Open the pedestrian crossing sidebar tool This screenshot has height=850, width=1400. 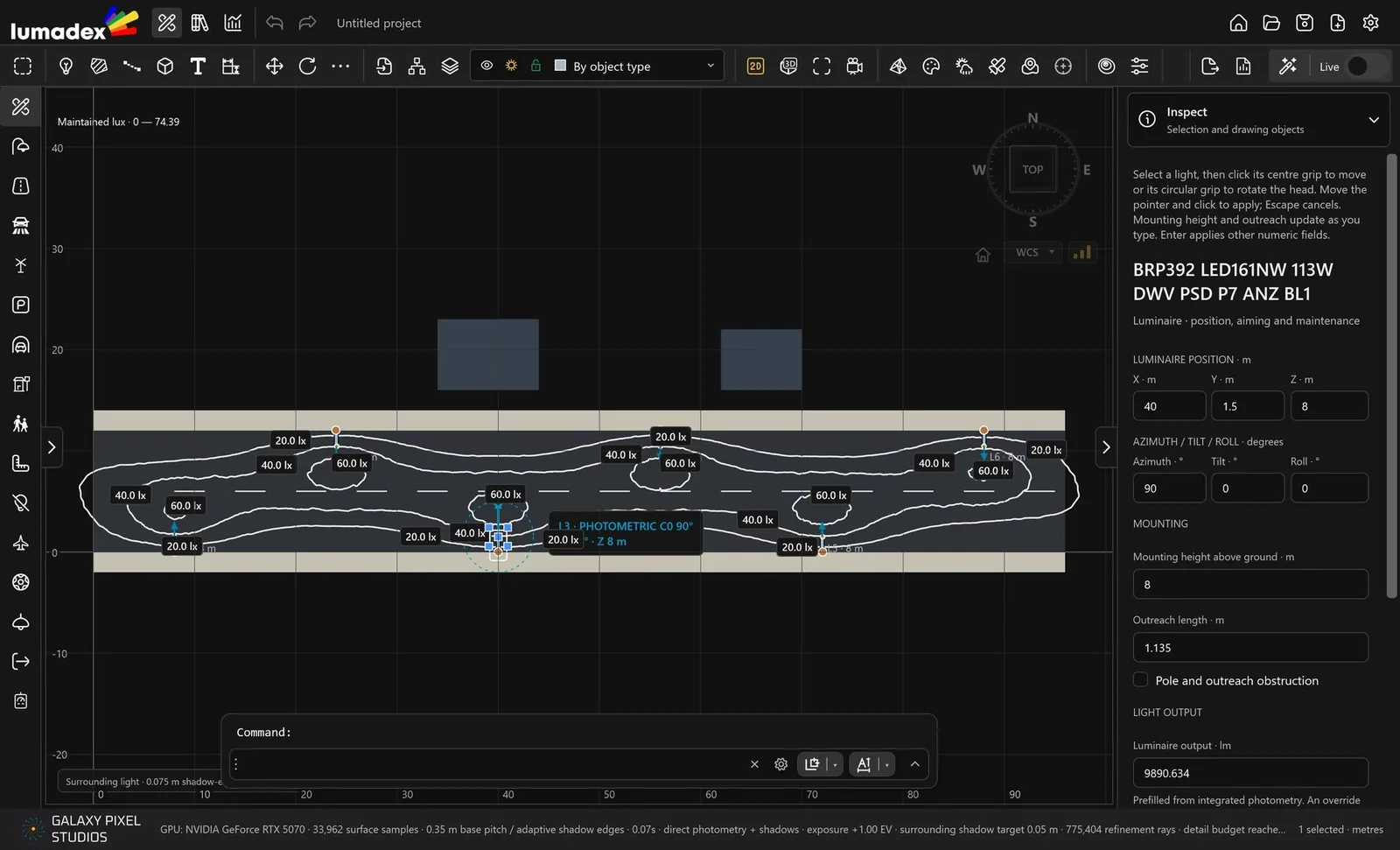pos(21,424)
